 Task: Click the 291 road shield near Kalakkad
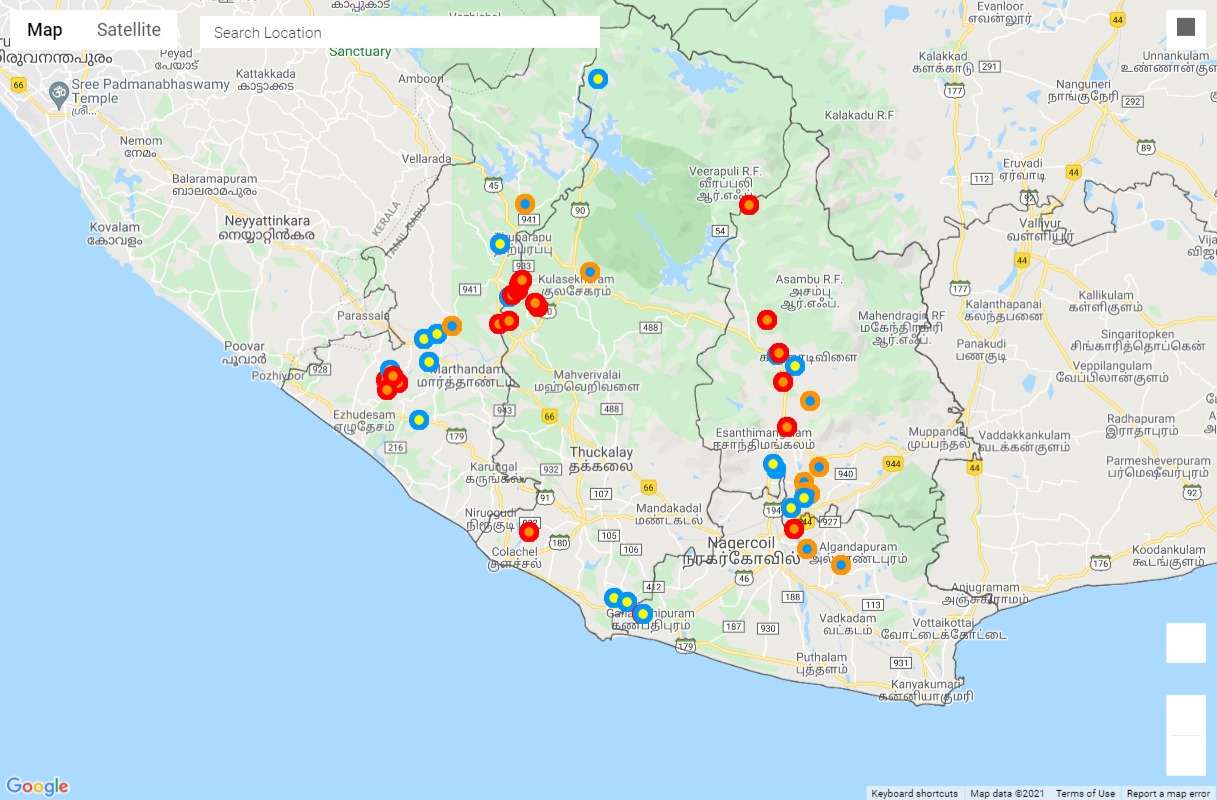tap(991, 66)
